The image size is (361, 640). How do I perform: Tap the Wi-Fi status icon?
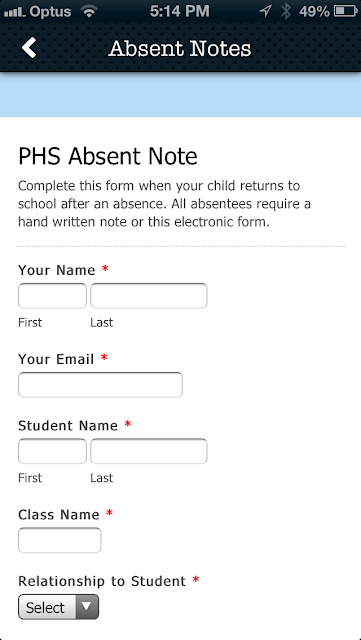click(x=89, y=11)
